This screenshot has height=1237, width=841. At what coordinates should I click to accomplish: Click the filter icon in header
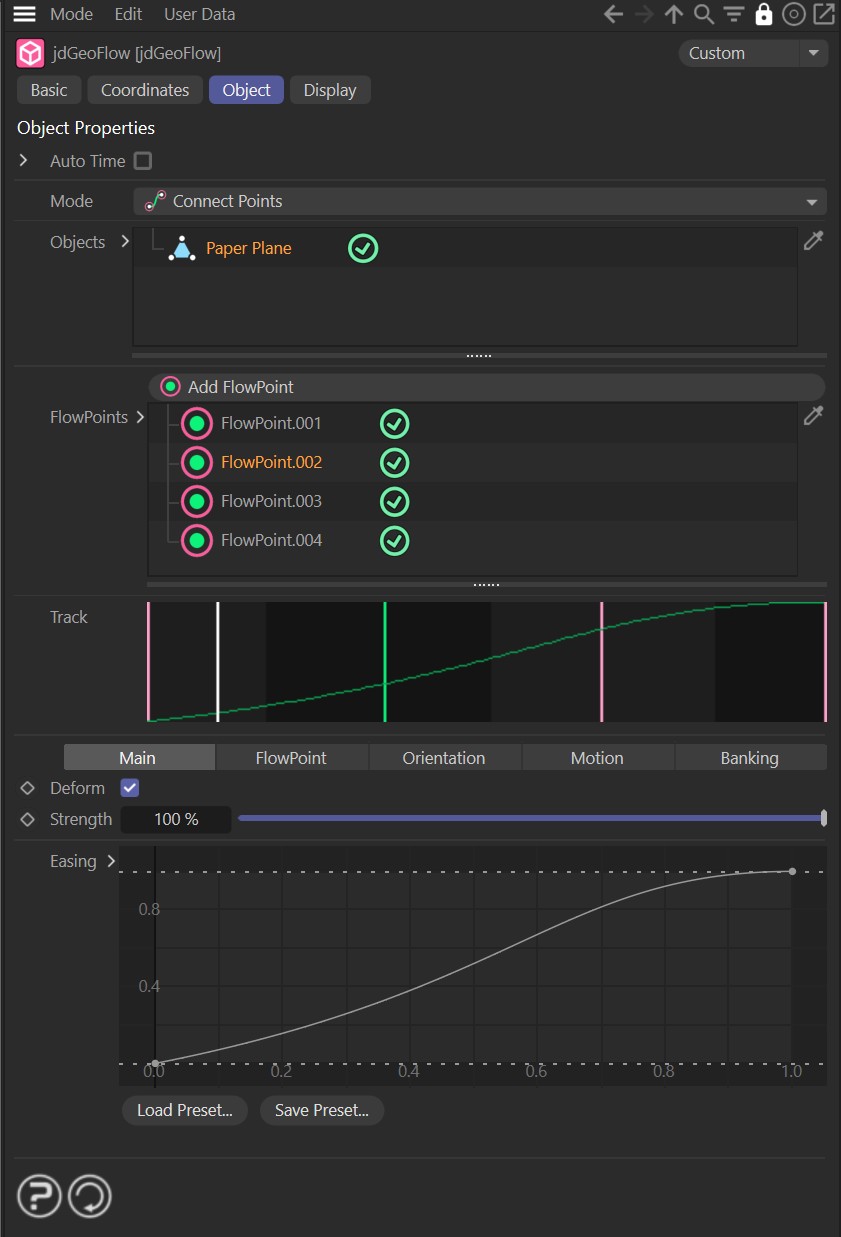pyautogui.click(x=734, y=14)
